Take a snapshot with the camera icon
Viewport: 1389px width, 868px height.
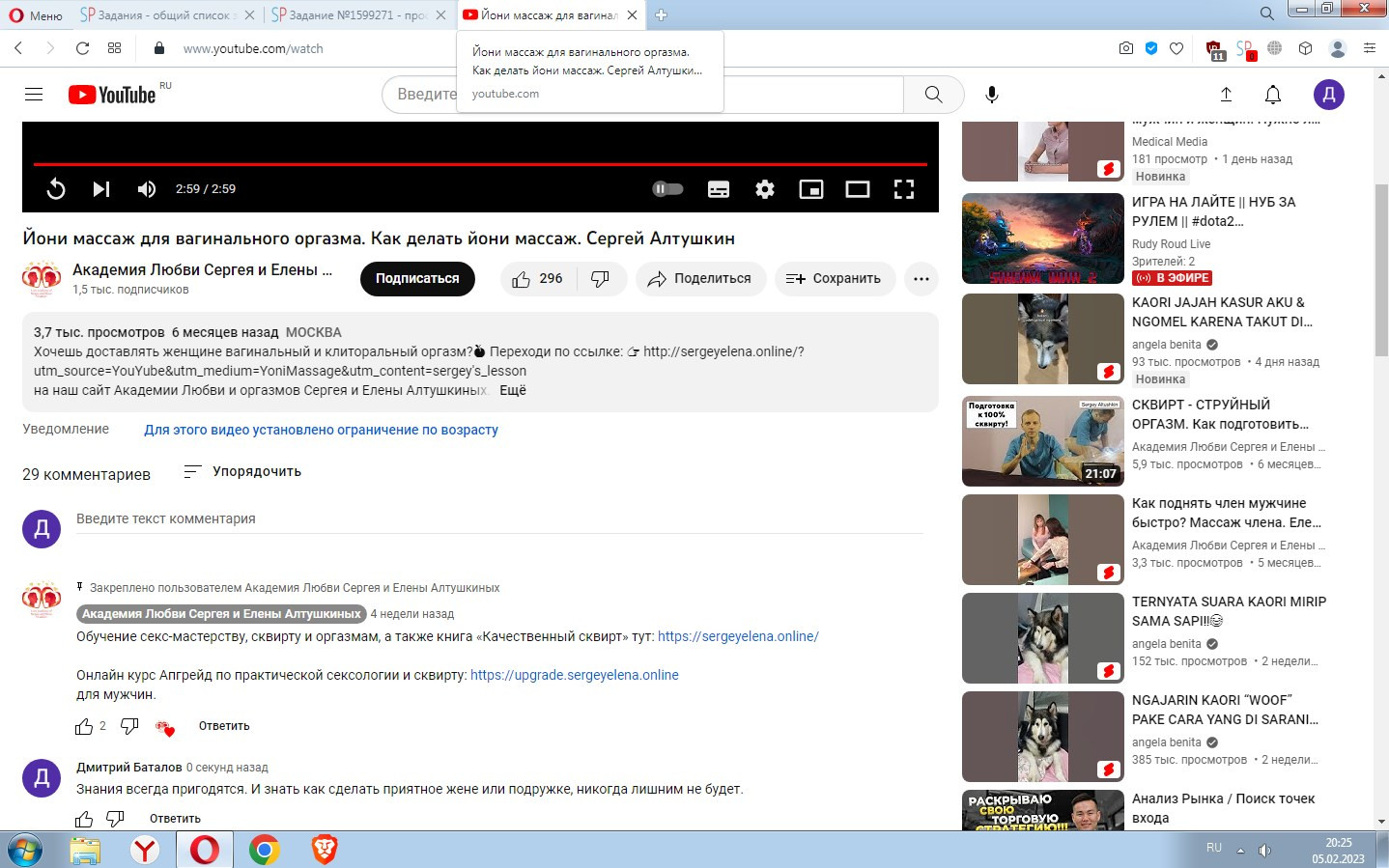tap(1126, 48)
